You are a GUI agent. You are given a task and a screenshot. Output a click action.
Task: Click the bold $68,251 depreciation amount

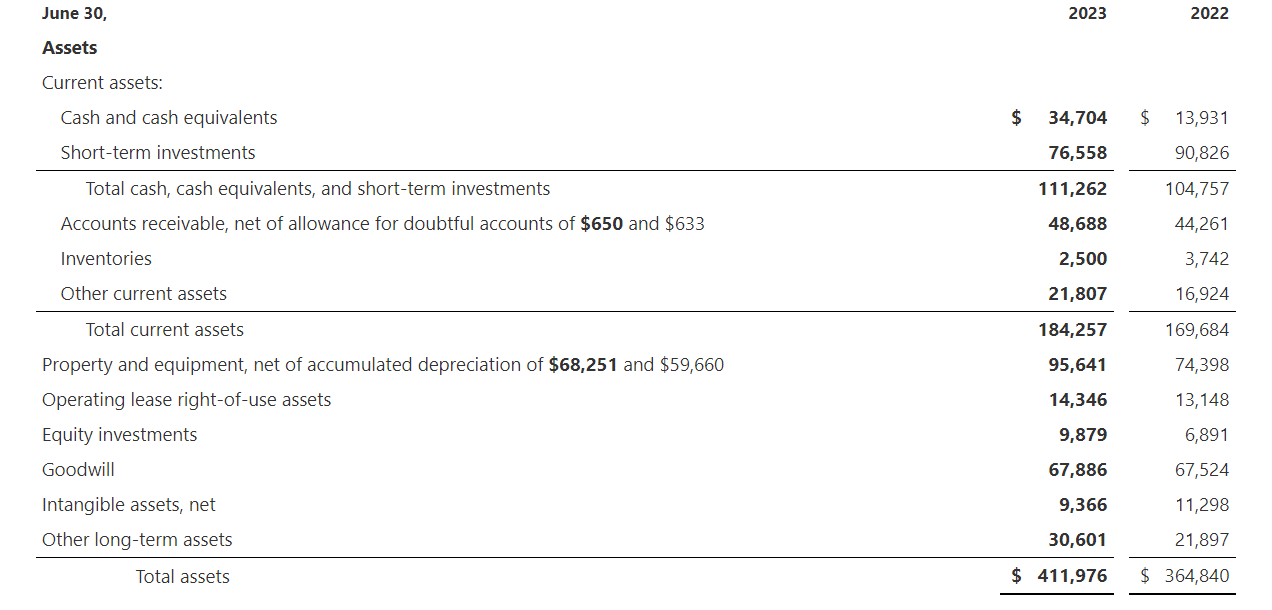point(584,365)
